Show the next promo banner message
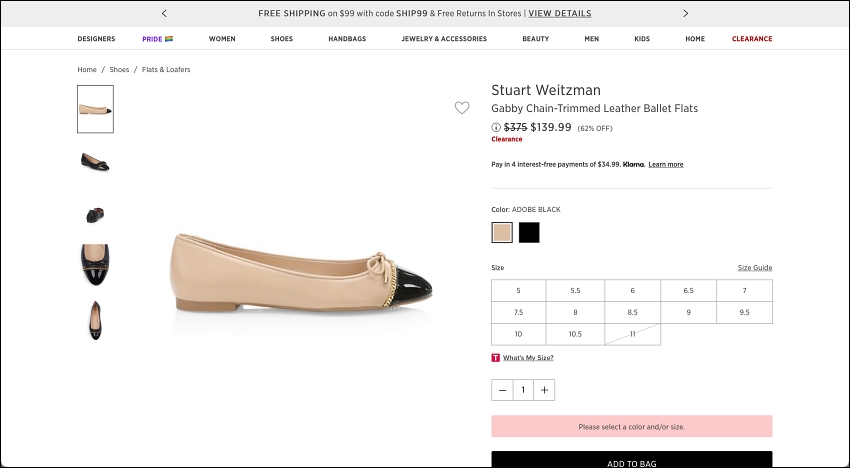 (x=686, y=14)
